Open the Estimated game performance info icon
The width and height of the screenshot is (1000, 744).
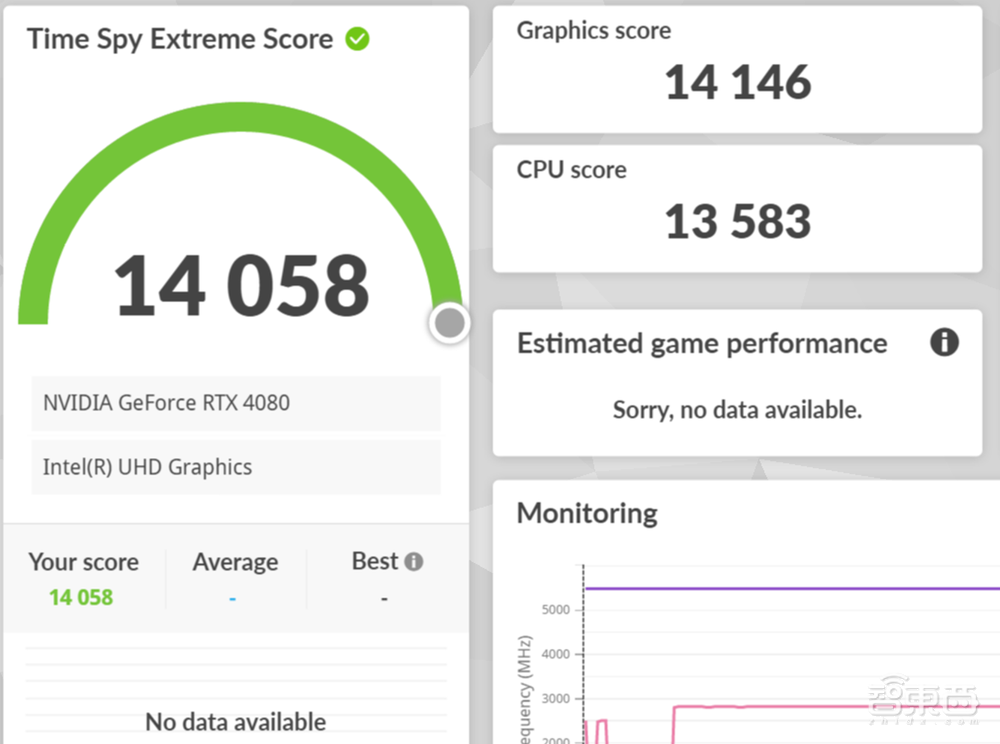click(943, 343)
